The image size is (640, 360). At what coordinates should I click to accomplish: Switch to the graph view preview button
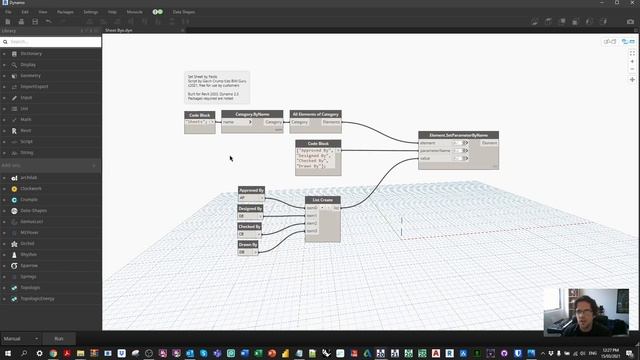coord(610,42)
